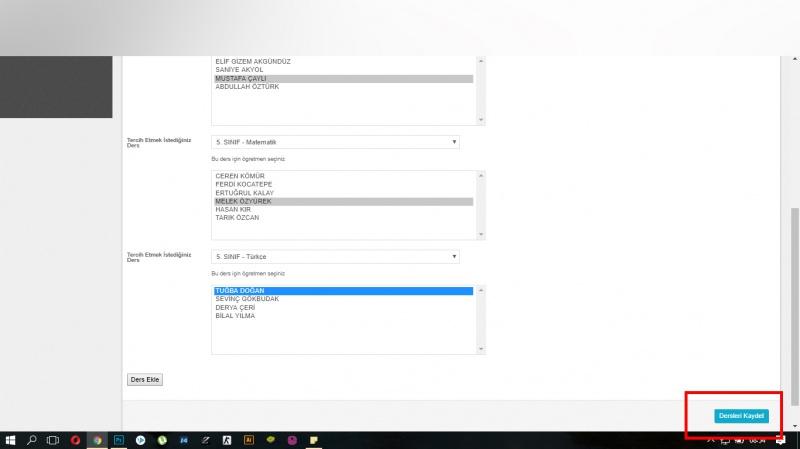This screenshot has width=800, height=449.
Task: Expand the 5. SINIF - Türkçe dropdown
Action: (x=335, y=257)
